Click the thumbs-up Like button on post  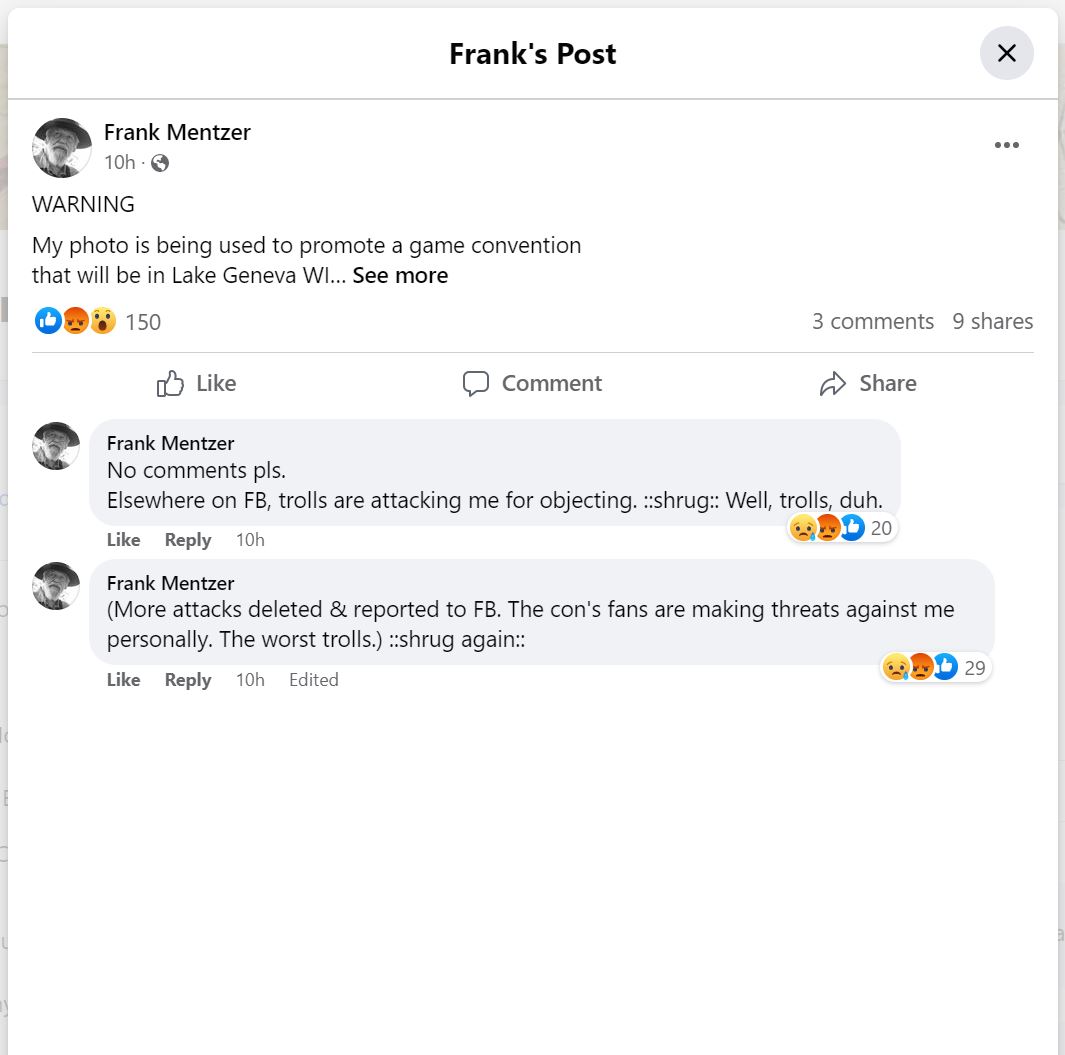[197, 383]
